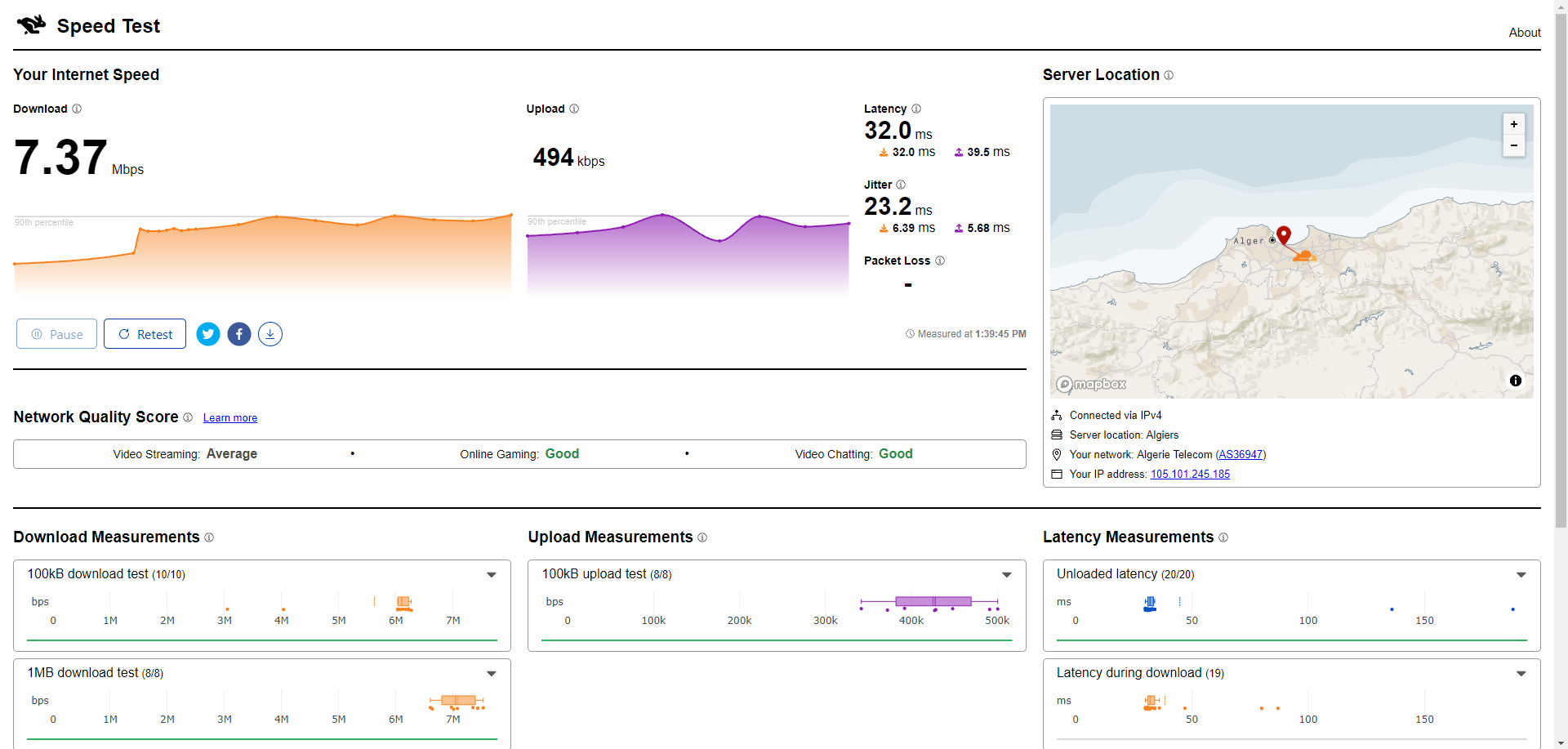Click the Server Location info icon

tap(1169, 75)
